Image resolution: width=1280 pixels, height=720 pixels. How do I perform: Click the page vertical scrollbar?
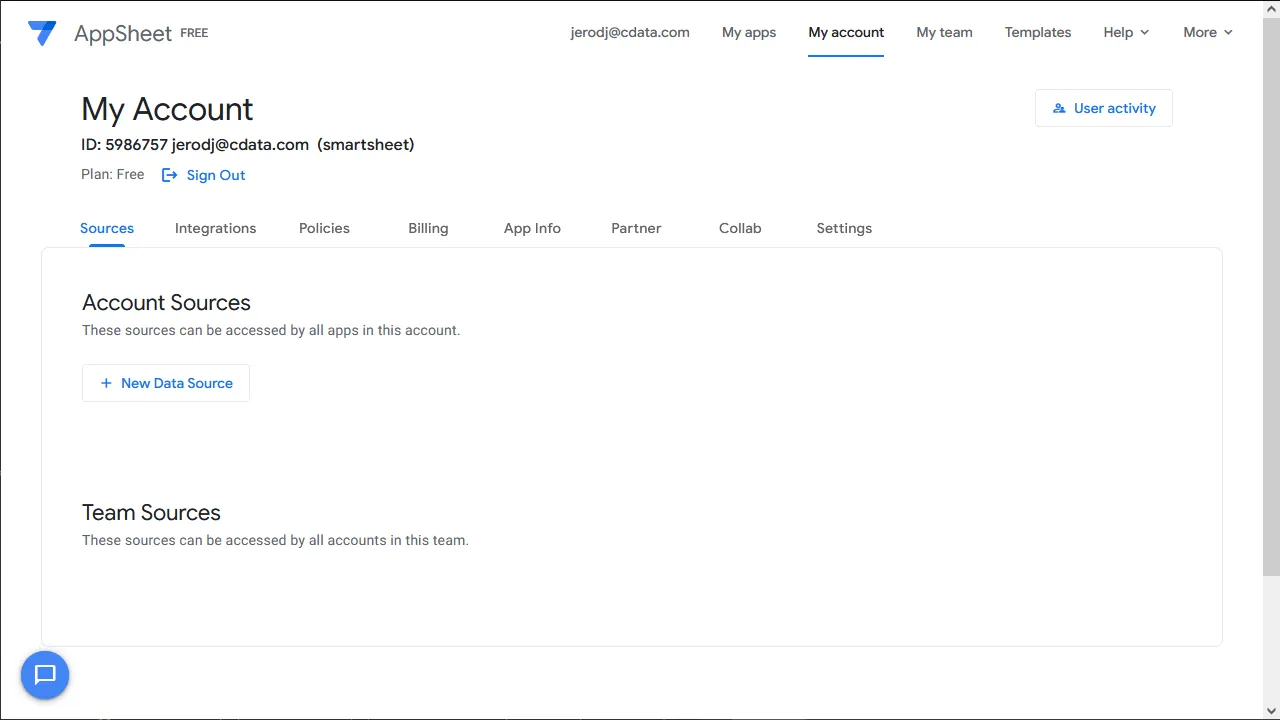(1271, 300)
